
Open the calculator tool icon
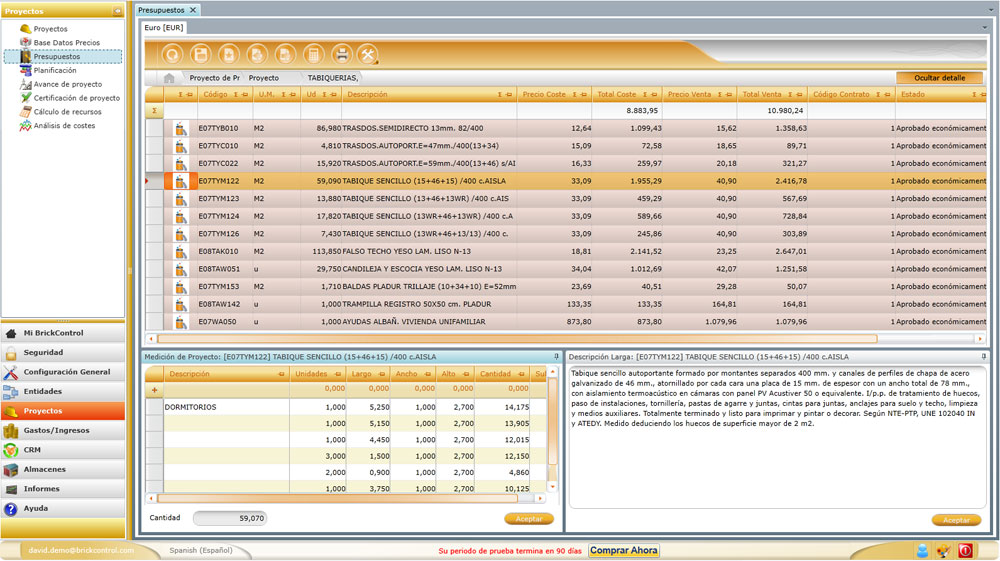(x=313, y=55)
